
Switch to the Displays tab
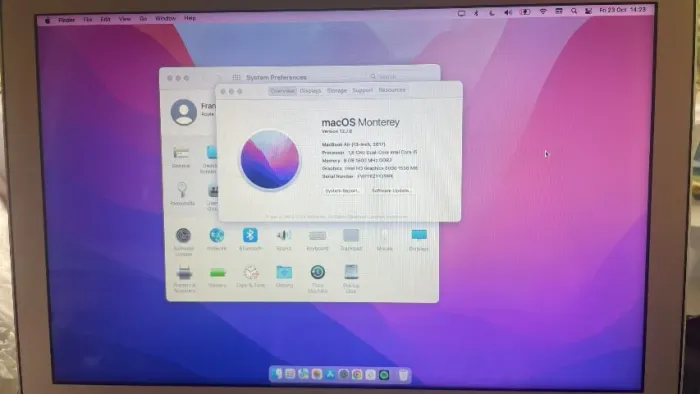[310, 91]
